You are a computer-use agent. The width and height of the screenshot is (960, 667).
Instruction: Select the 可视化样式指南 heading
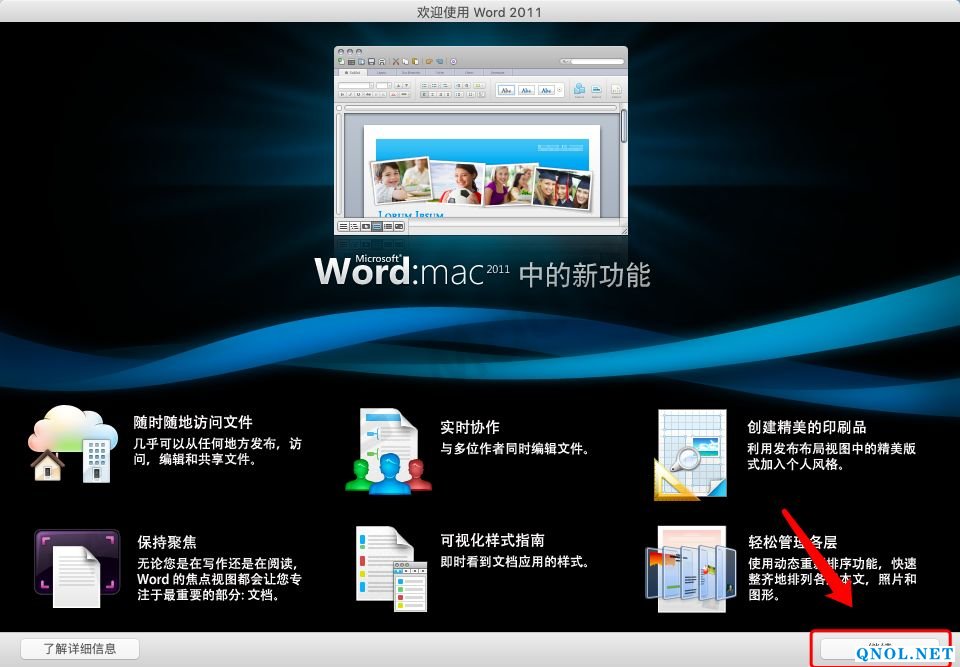tap(493, 540)
